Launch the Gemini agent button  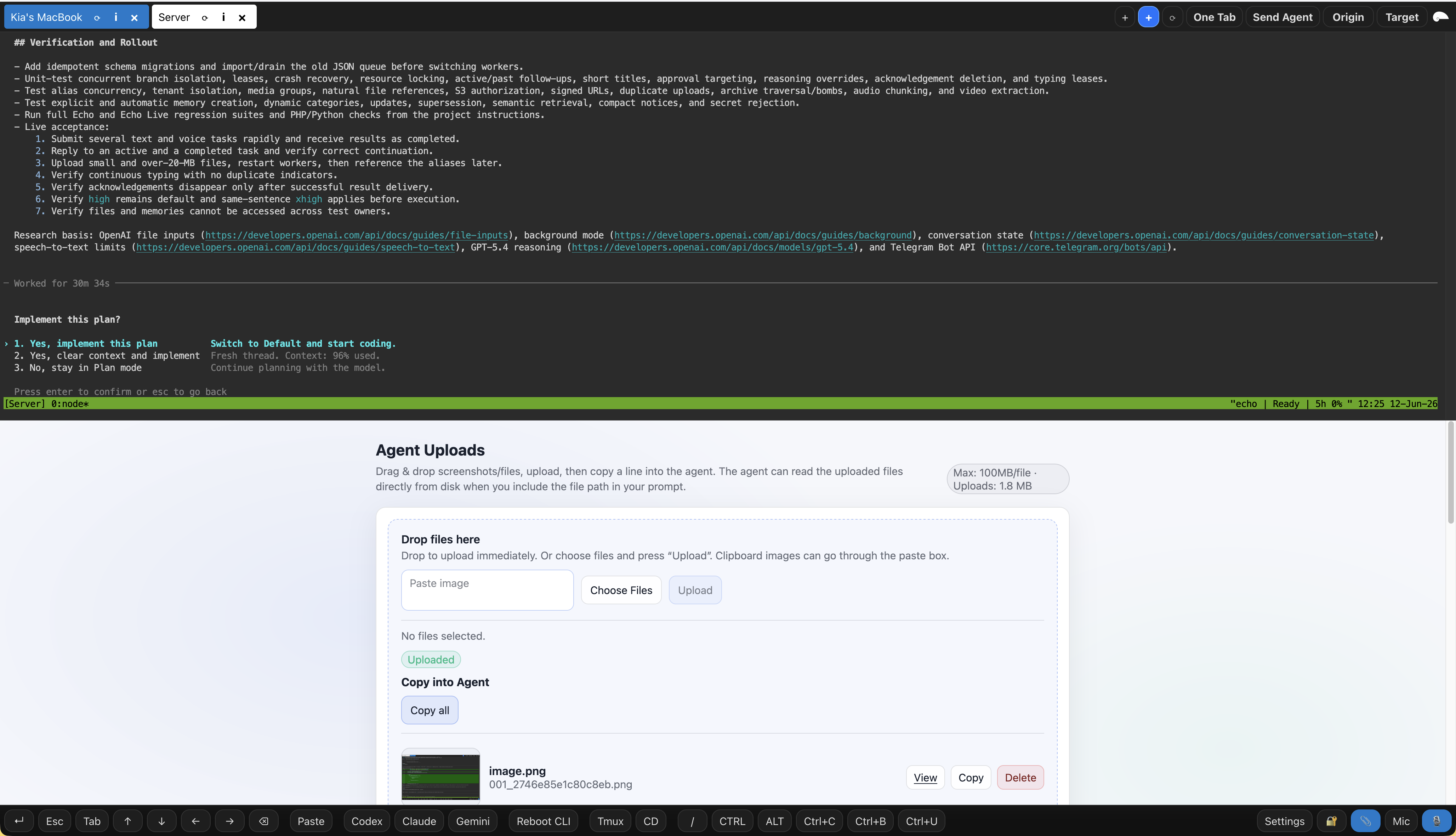click(472, 821)
